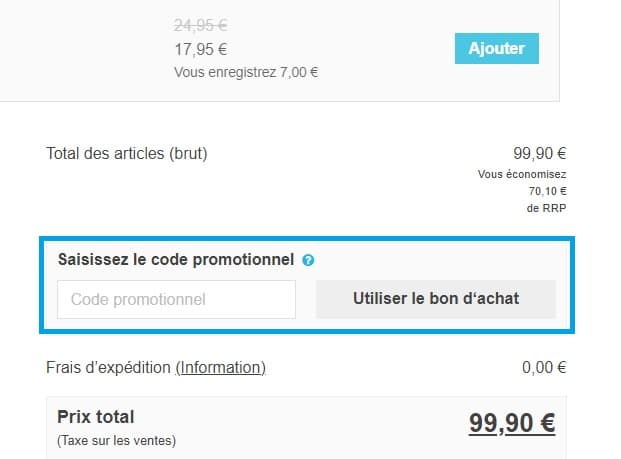
Task: Click the Total des articles (brut) label
Action: (x=127, y=154)
